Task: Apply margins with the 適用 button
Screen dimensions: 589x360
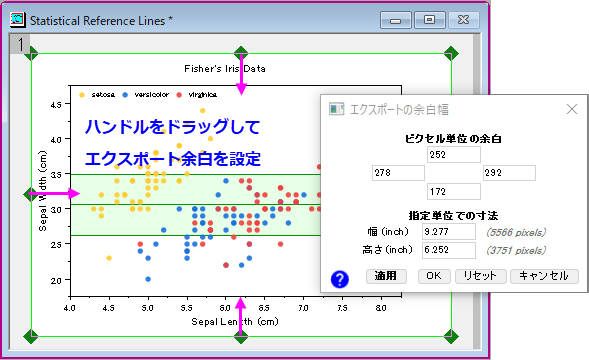Action: pos(386,276)
